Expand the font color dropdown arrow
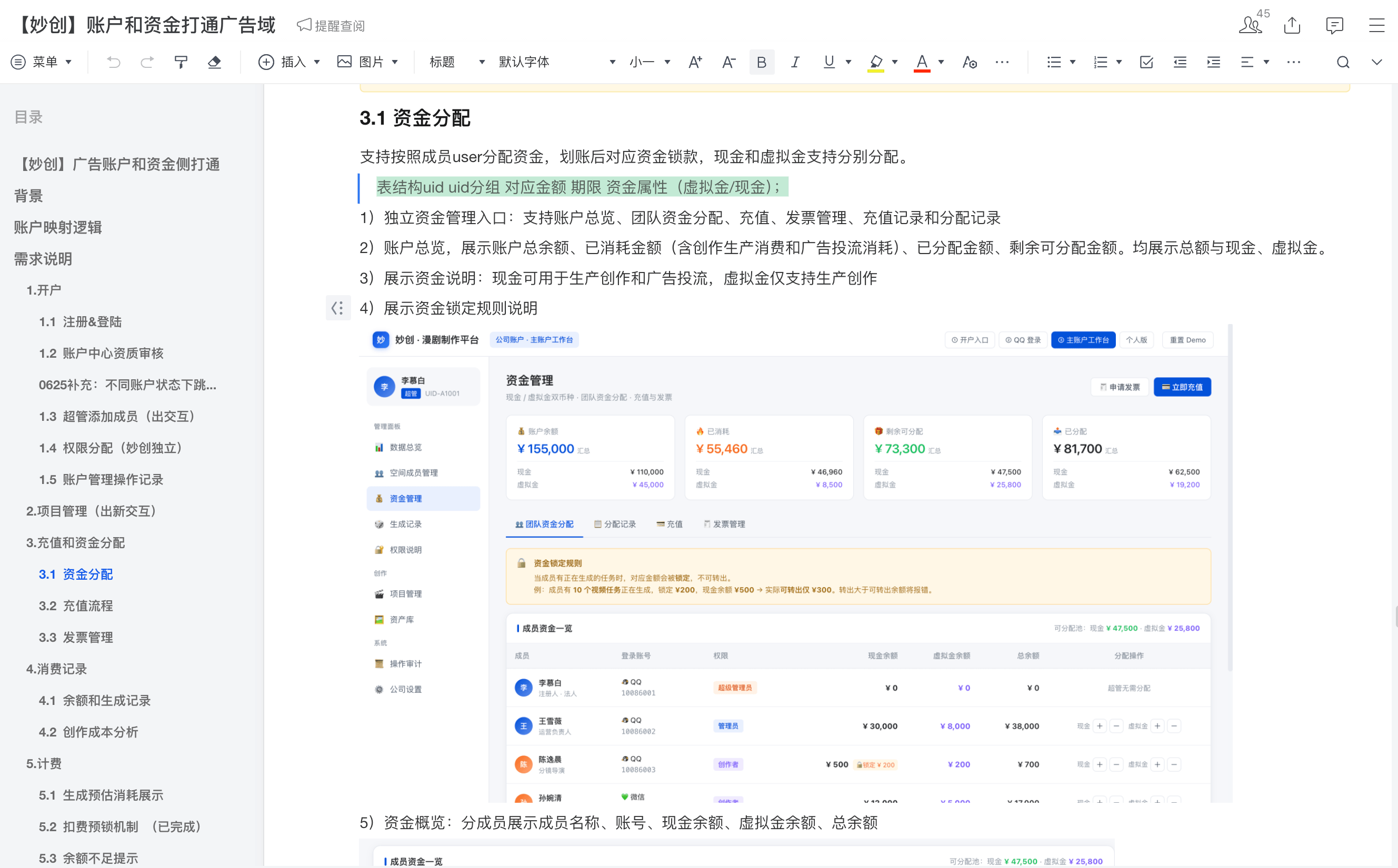Viewport: 1398px width, 868px height. (941, 62)
